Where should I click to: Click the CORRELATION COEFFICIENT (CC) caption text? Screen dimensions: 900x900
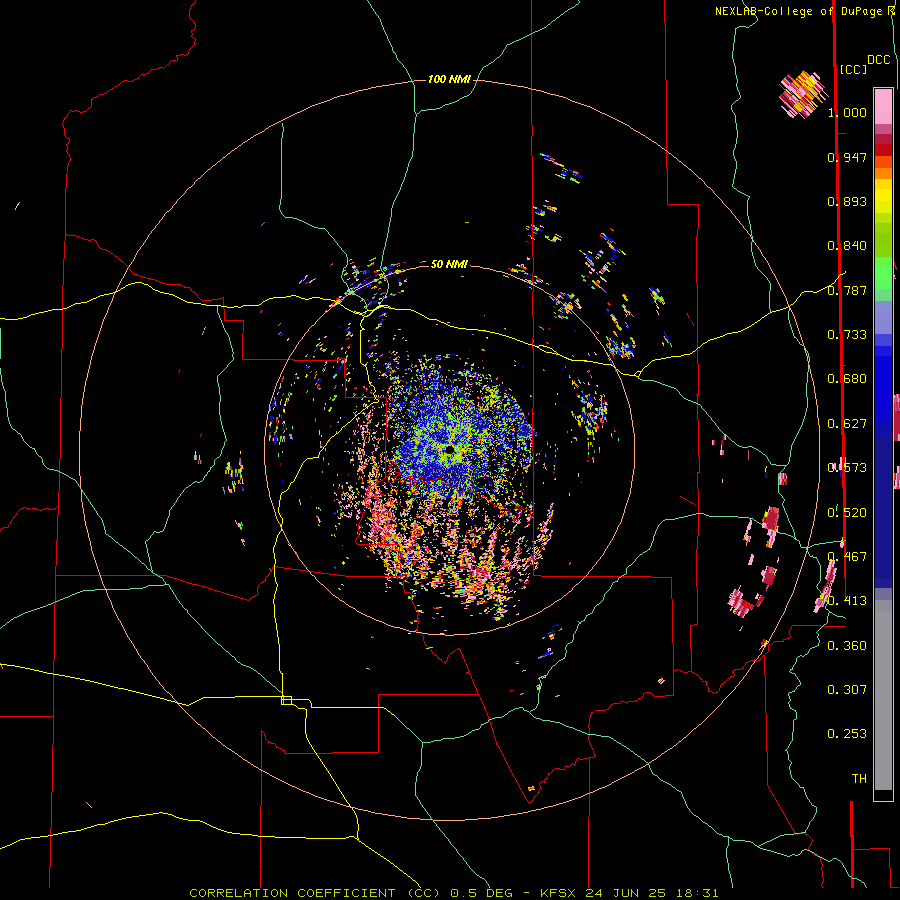pyautogui.click(x=315, y=893)
